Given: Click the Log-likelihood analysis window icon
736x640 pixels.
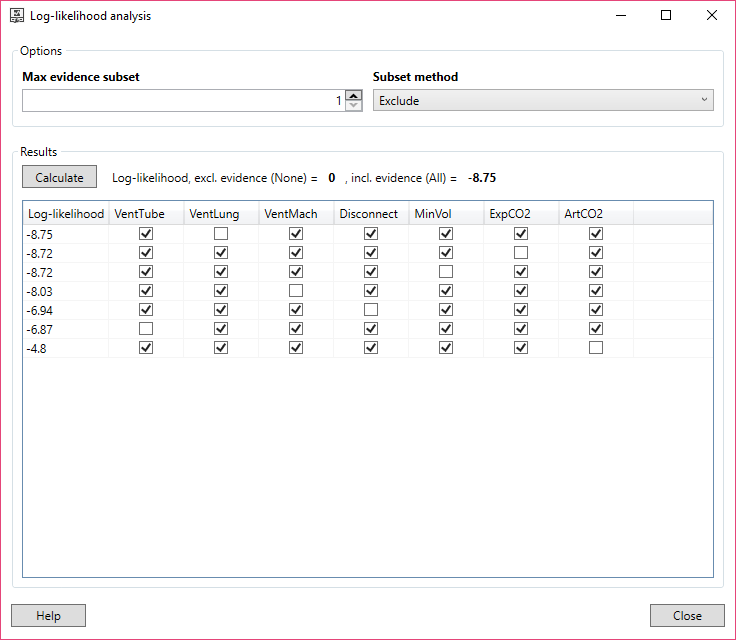Looking at the screenshot, I should 17,16.
